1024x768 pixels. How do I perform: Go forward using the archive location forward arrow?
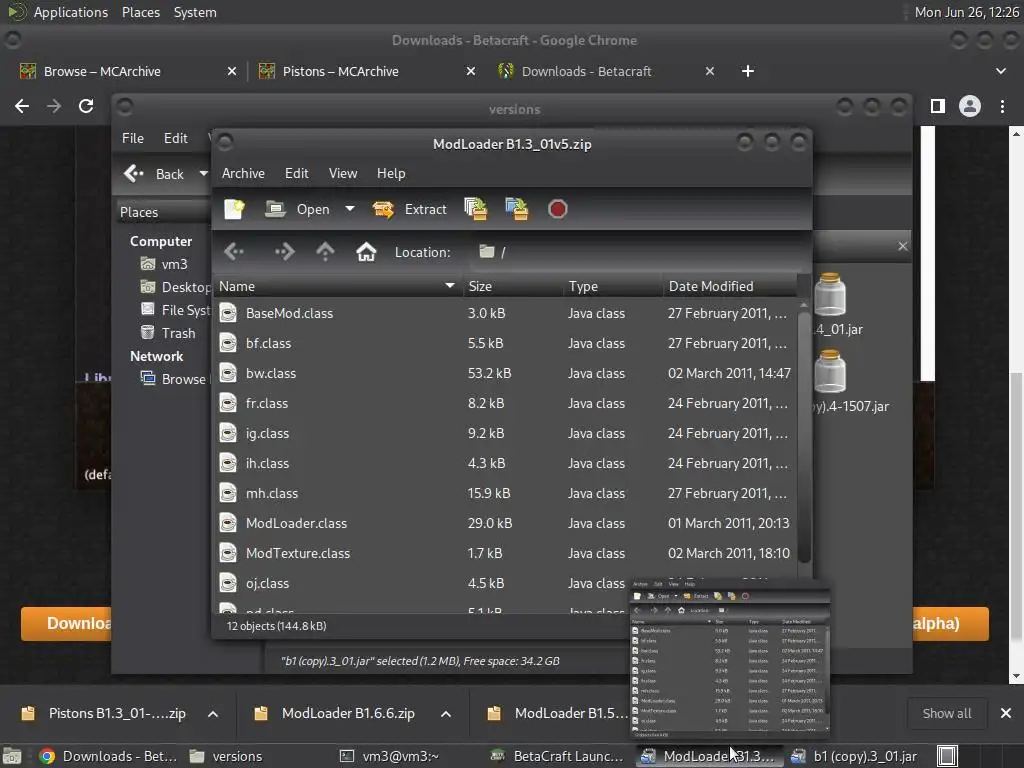pyautogui.click(x=284, y=251)
